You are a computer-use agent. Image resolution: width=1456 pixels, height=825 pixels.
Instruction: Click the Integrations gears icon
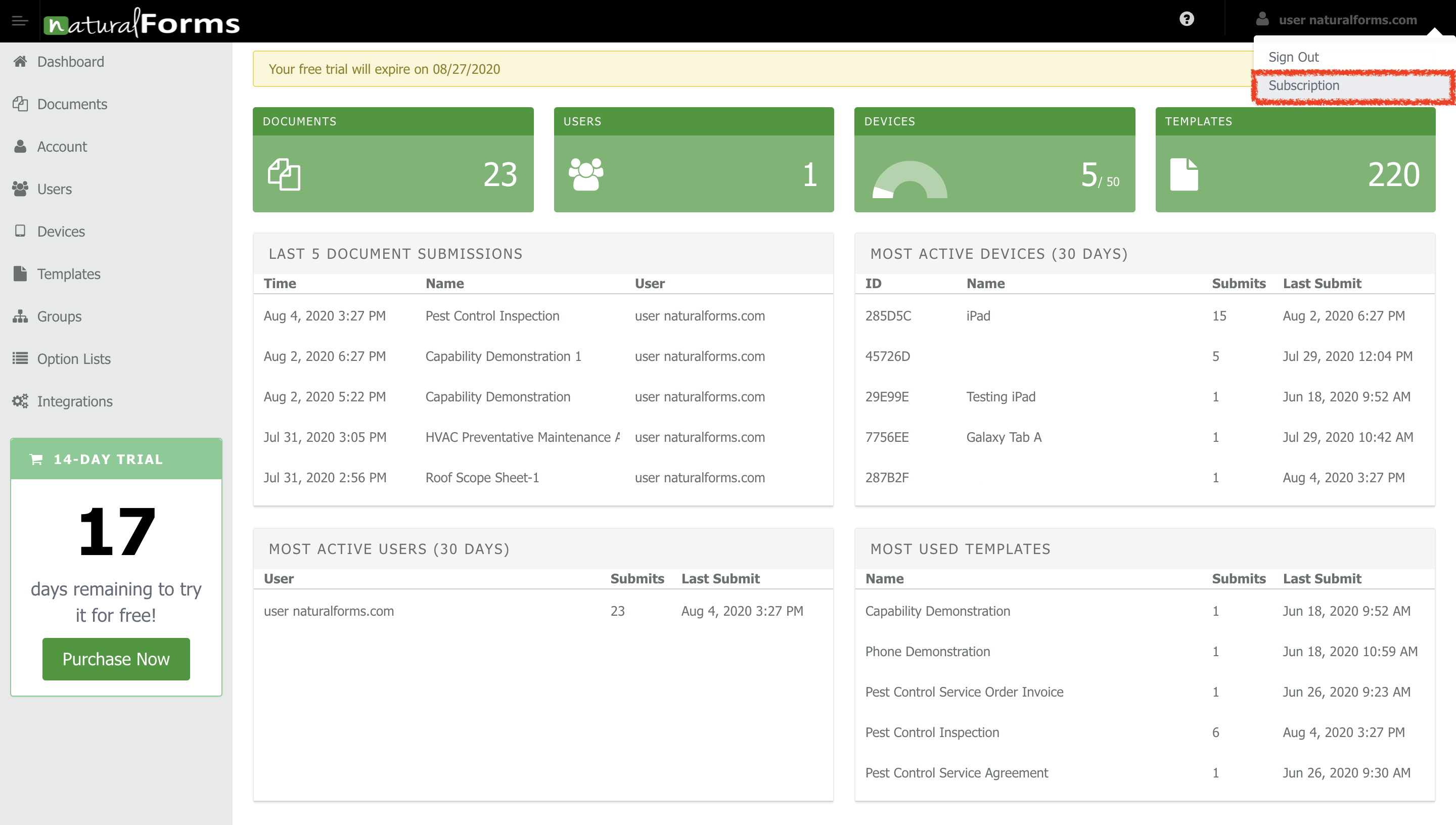click(x=20, y=401)
